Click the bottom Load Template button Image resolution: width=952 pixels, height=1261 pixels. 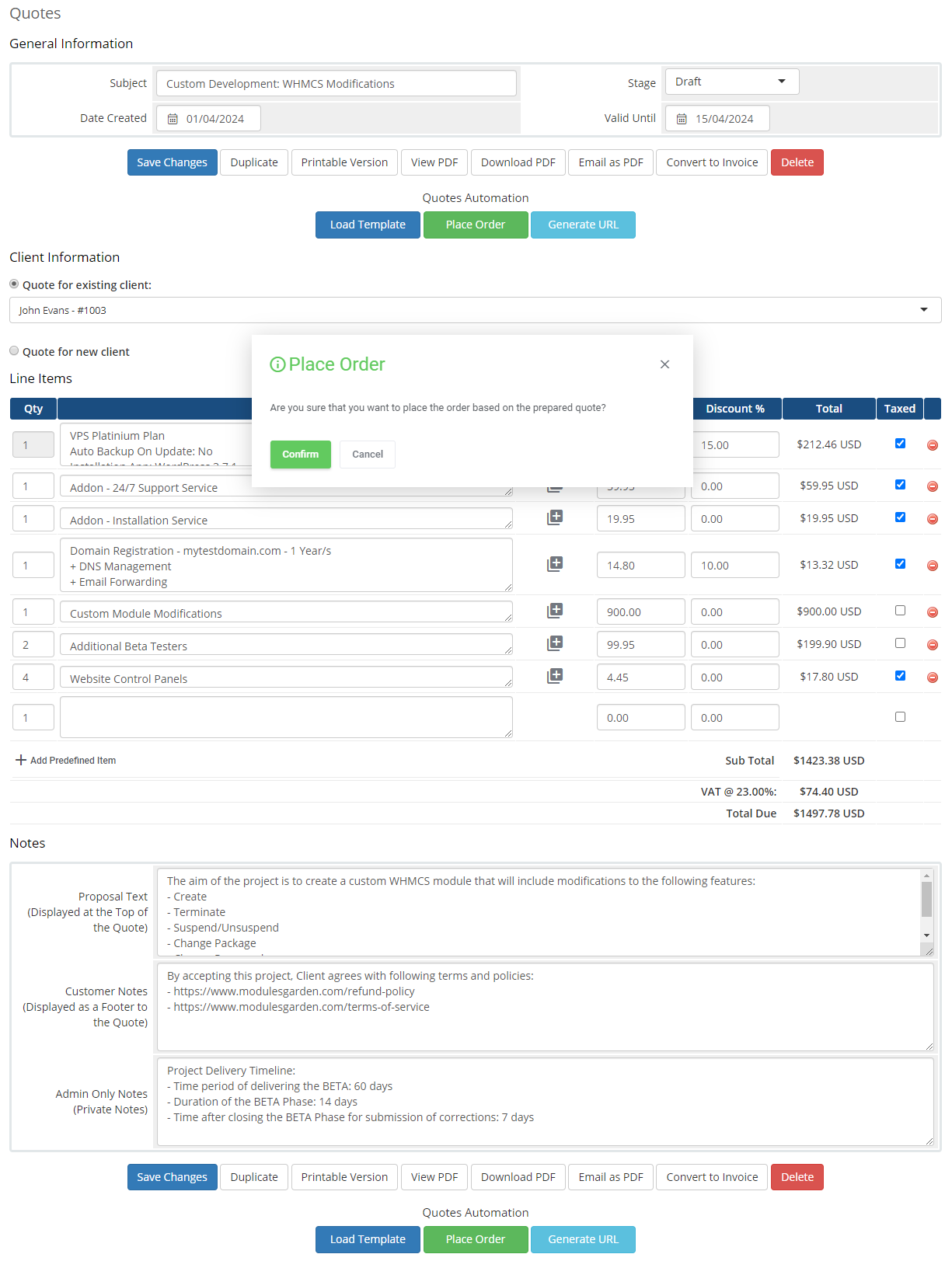click(368, 1239)
